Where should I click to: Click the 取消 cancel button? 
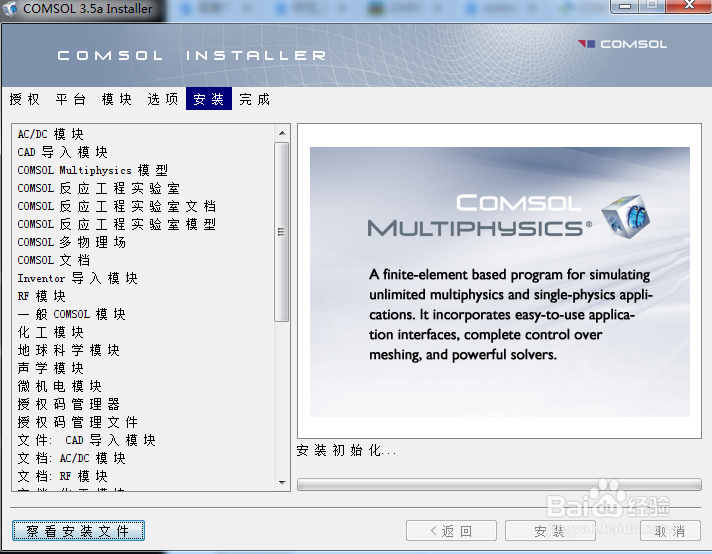pos(670,531)
